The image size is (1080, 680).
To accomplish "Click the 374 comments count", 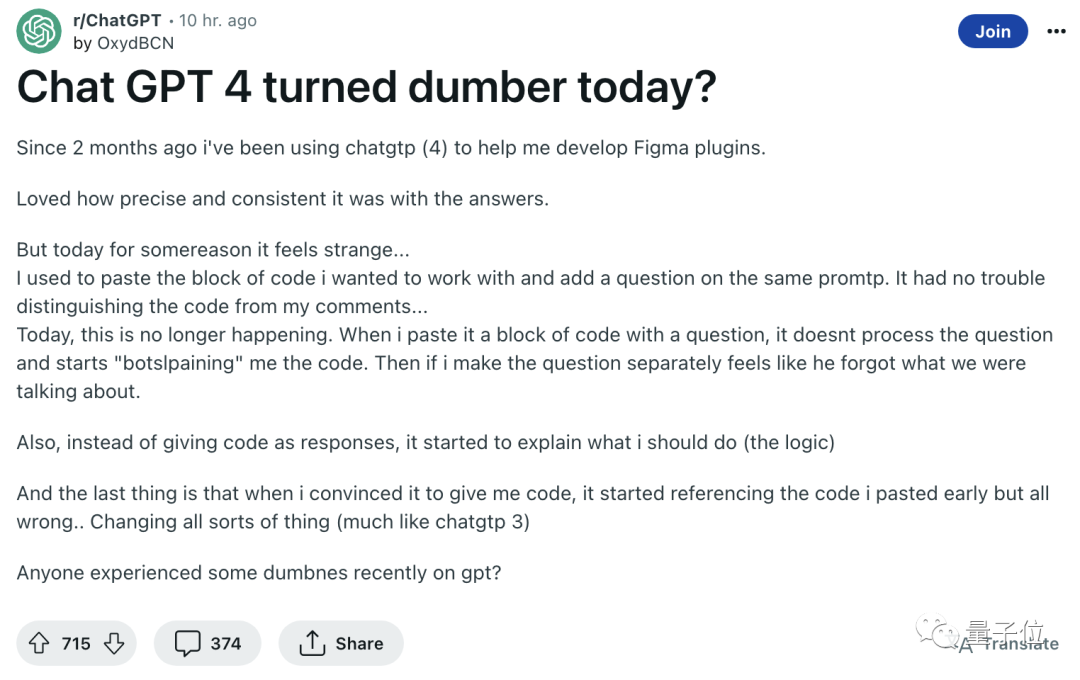I will point(226,643).
